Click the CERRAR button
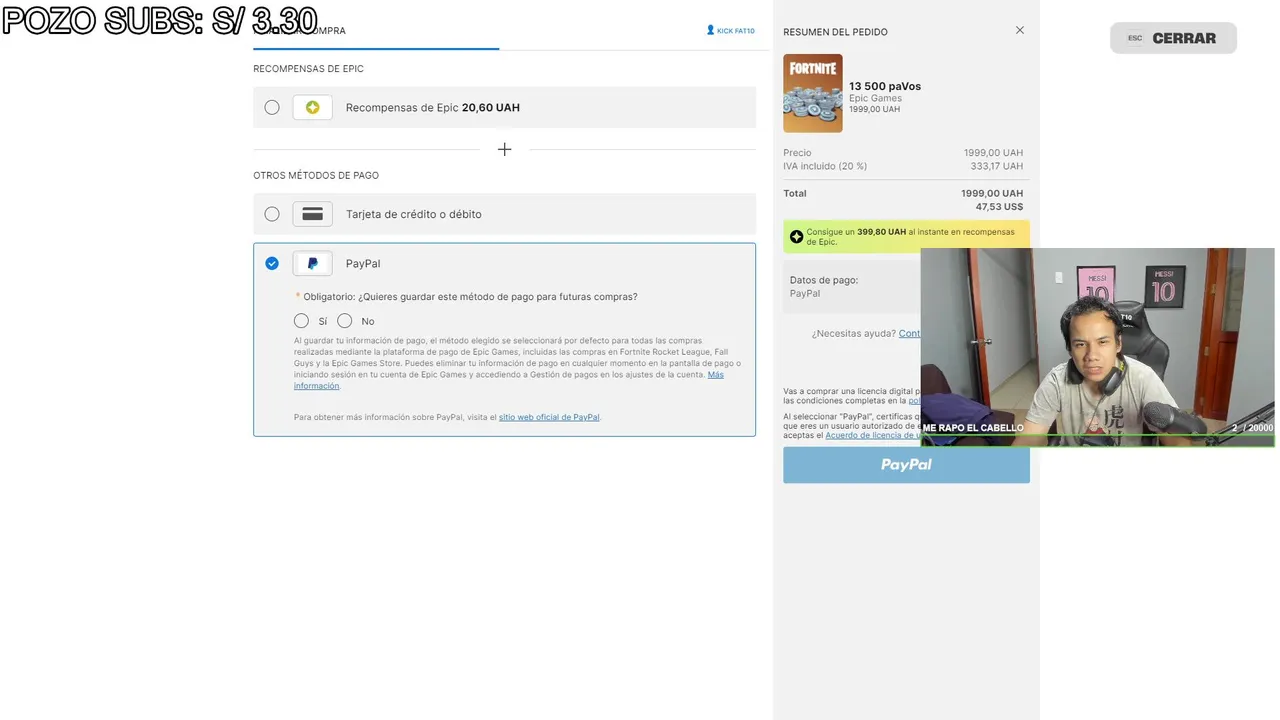Viewport: 1280px width, 720px height. click(x=1173, y=38)
